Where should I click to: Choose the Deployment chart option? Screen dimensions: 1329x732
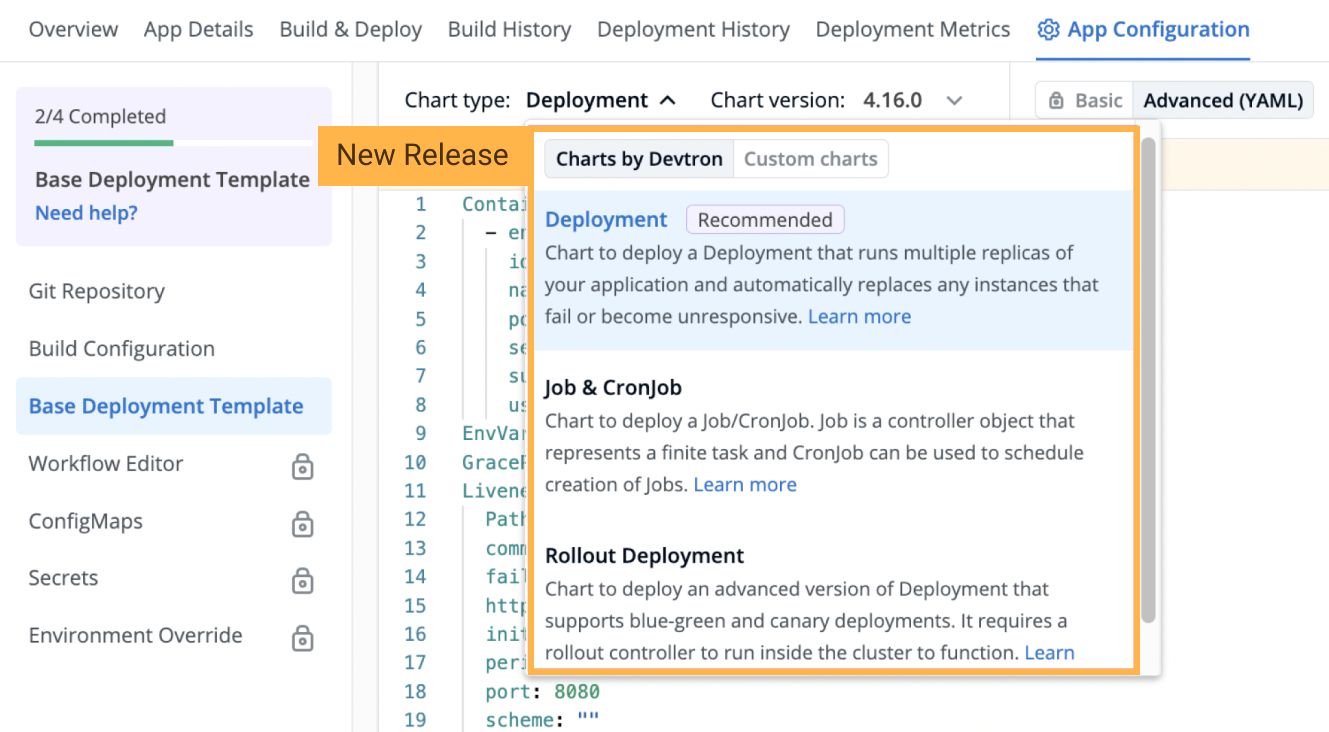click(x=834, y=270)
